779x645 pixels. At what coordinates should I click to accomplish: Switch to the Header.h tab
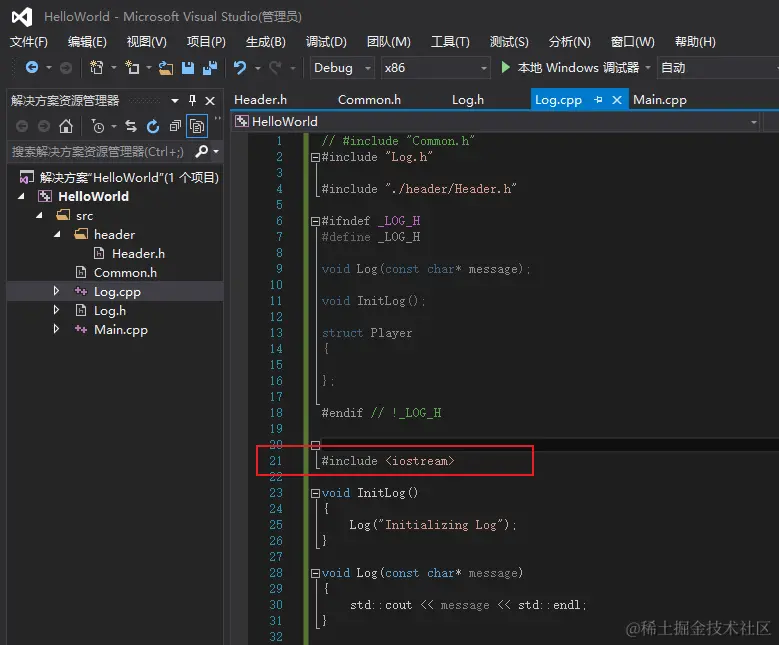260,100
